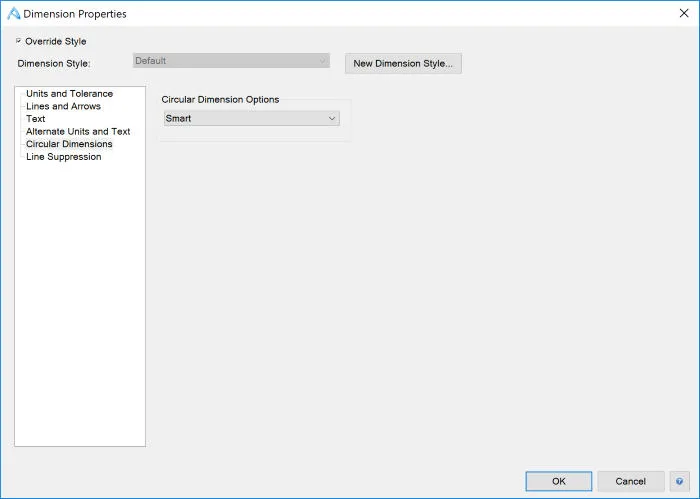This screenshot has height=499, width=700.
Task: Toggle the Override Style checkbox
Action: pyautogui.click(x=18, y=41)
